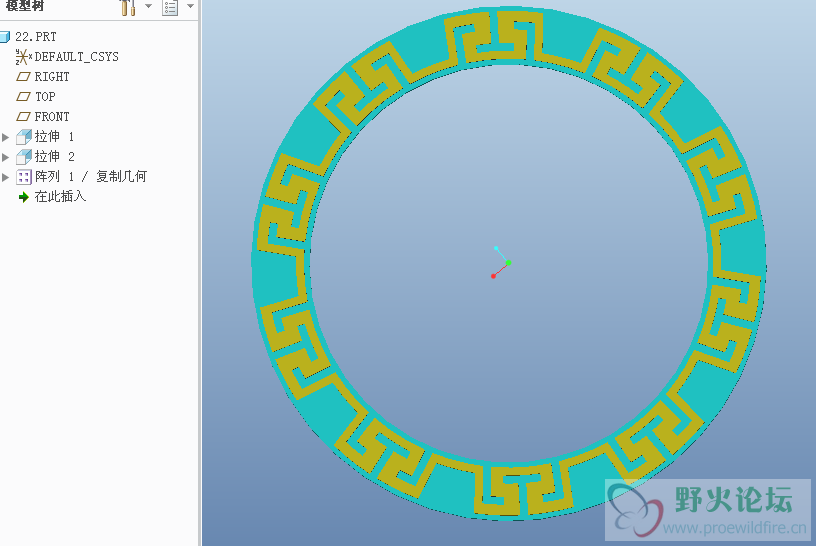This screenshot has width=816, height=546.
Task: Select the TOP datum plane label
Action: pyautogui.click(x=45, y=97)
